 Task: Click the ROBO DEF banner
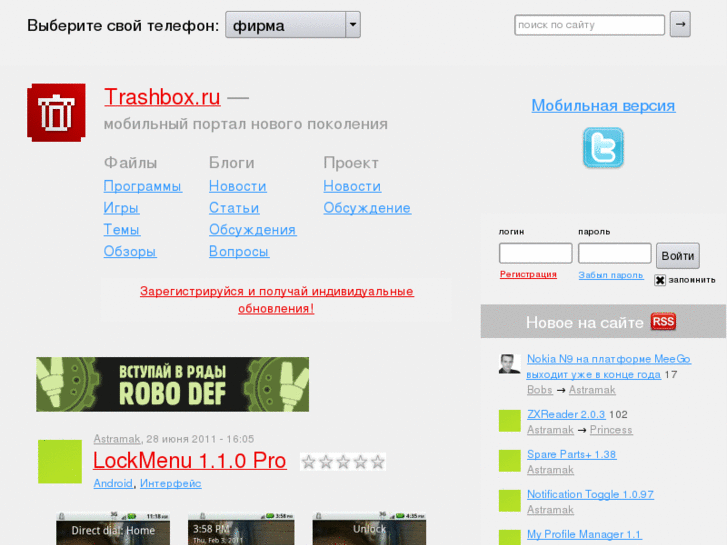pos(172,384)
